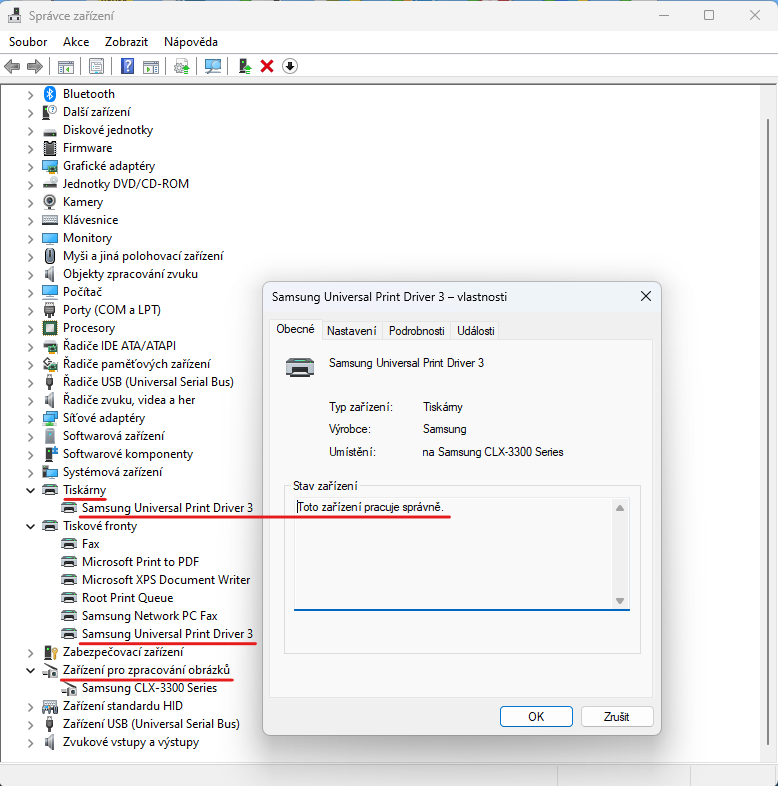Close the Samsung driver properties dialog
Image resolution: width=778 pixels, height=786 pixels.
646,296
